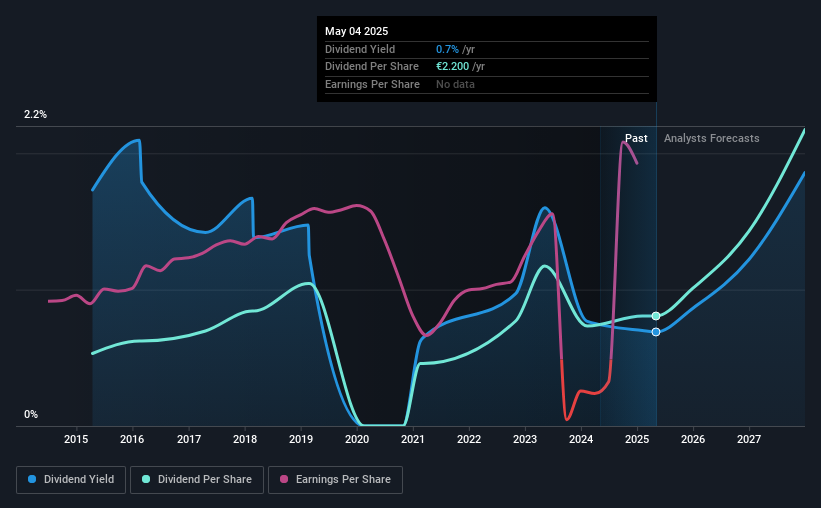Click the tooltip 'Earnings Per Share' row label

tap(372, 84)
